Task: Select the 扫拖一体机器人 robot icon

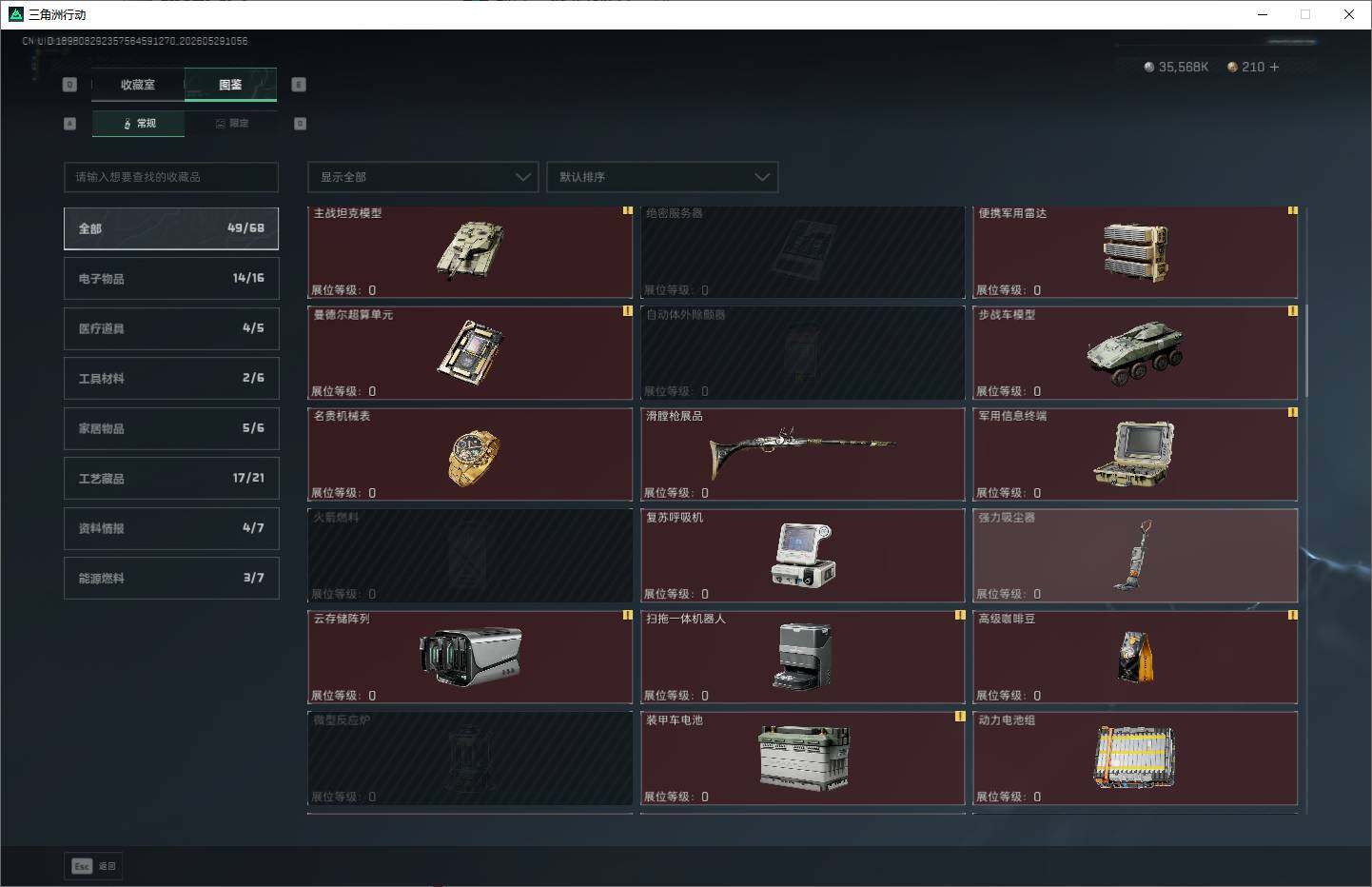Action: [804, 657]
